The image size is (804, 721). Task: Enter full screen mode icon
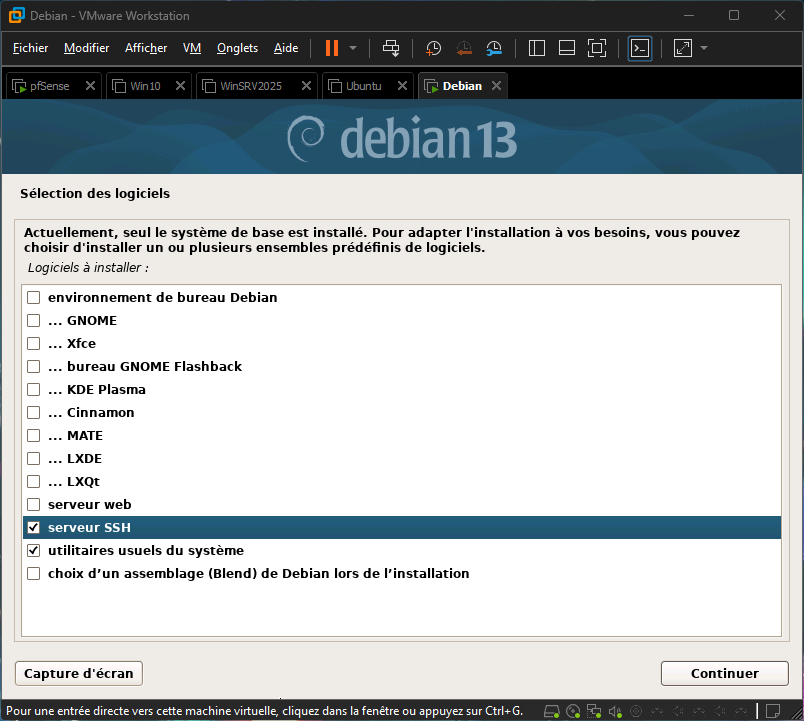[x=597, y=48]
